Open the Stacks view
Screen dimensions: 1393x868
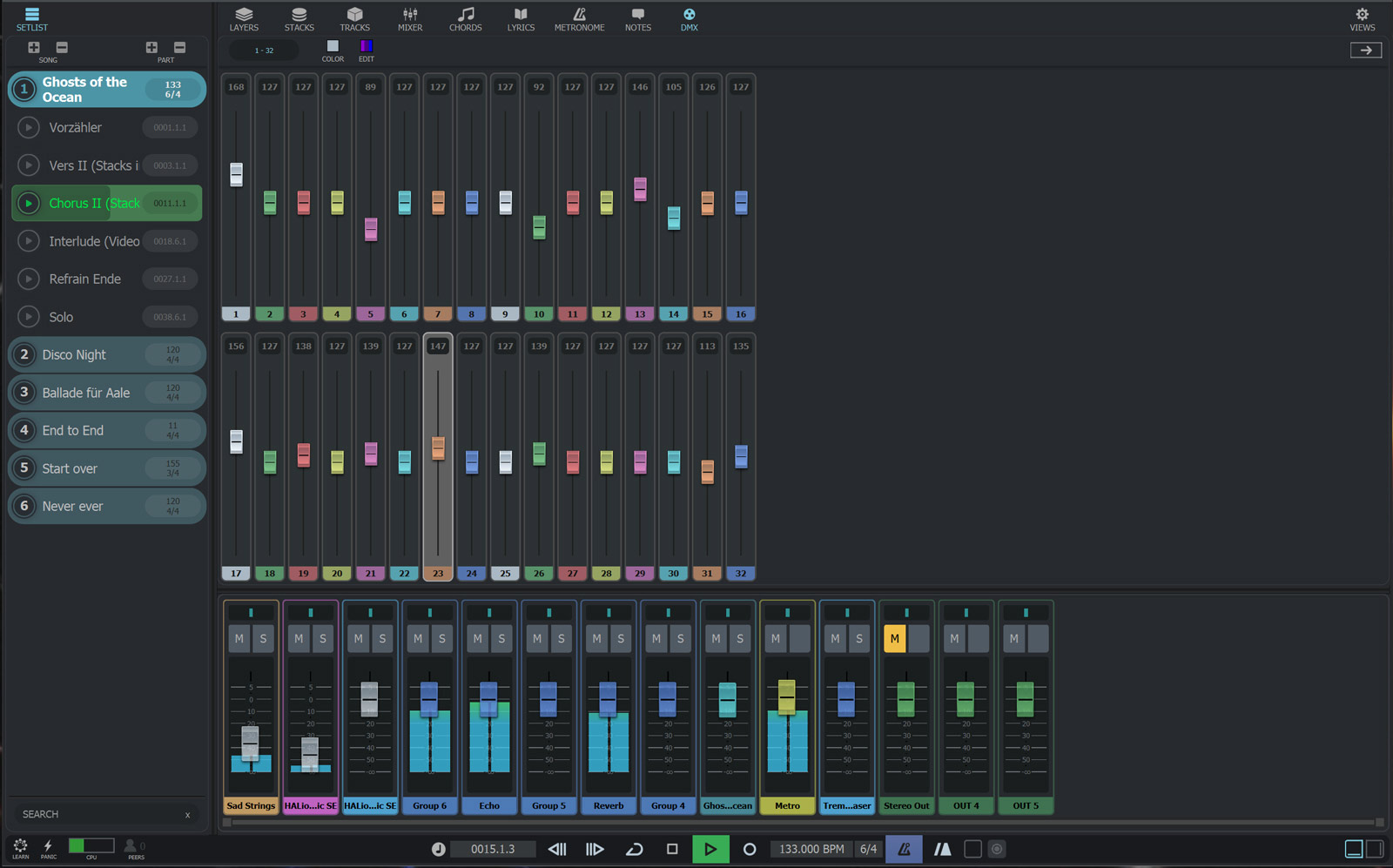[299, 19]
